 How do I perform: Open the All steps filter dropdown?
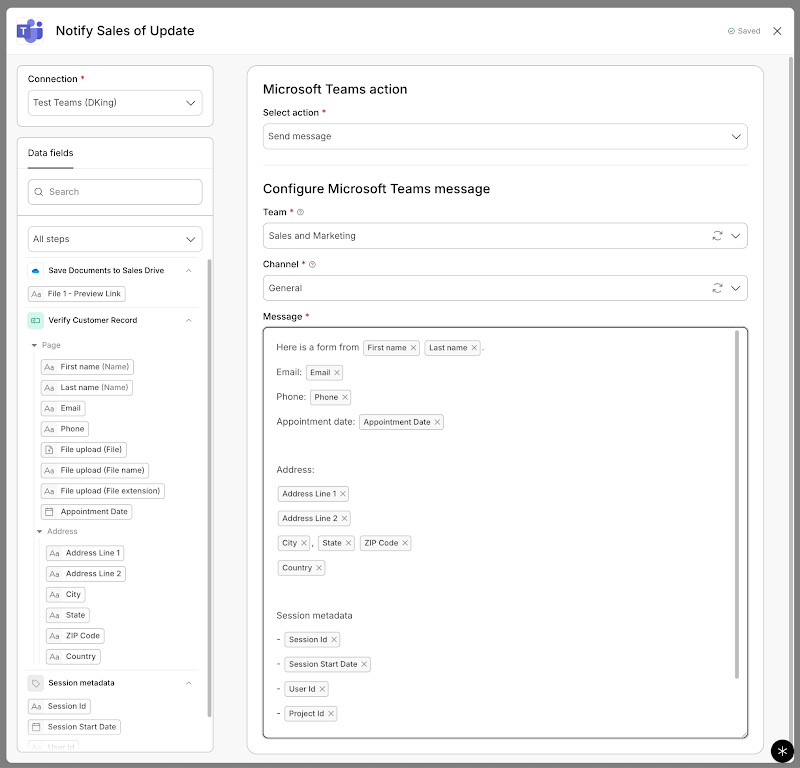pyautogui.click(x=115, y=239)
